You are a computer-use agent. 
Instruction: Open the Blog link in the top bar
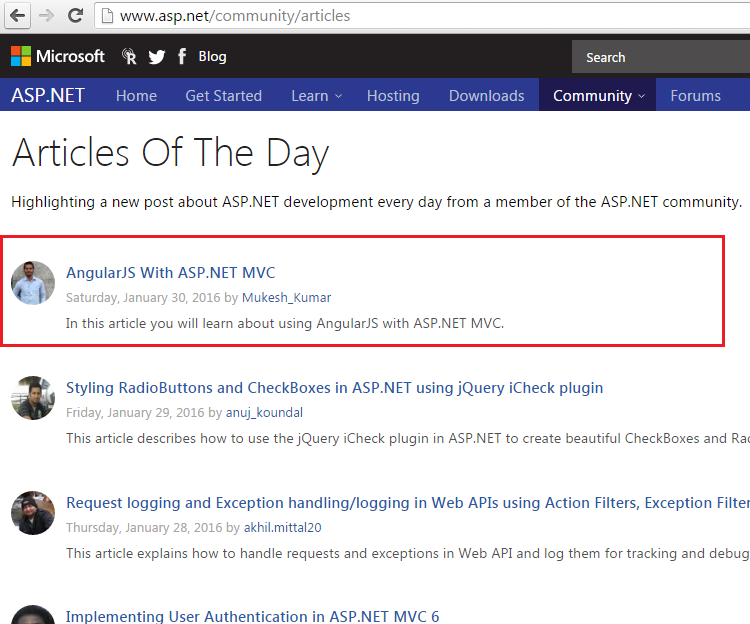pyautogui.click(x=212, y=56)
